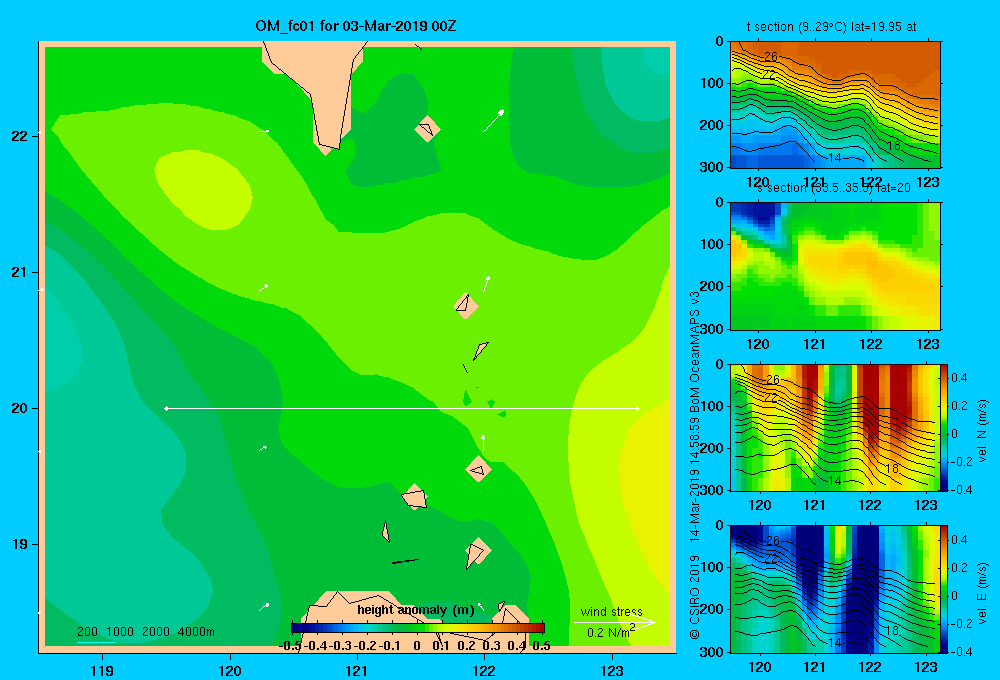This screenshot has height=680, width=1000.
Task: Click depth label 300 on s section axis
Action: [x=712, y=329]
